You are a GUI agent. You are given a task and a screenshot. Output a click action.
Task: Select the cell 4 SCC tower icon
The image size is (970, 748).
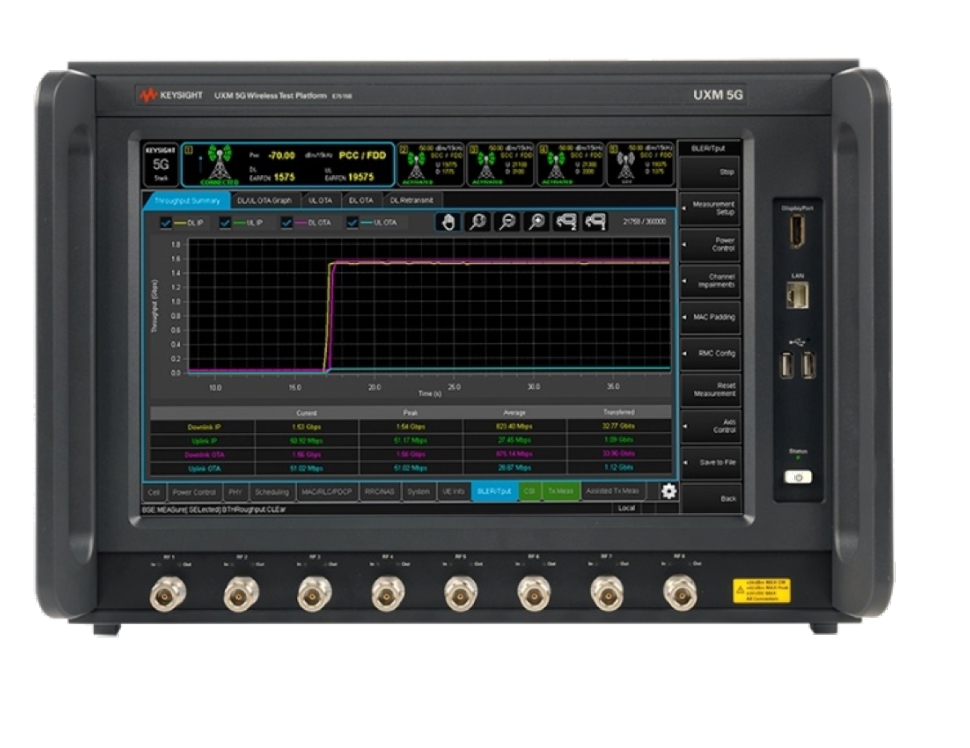click(556, 165)
